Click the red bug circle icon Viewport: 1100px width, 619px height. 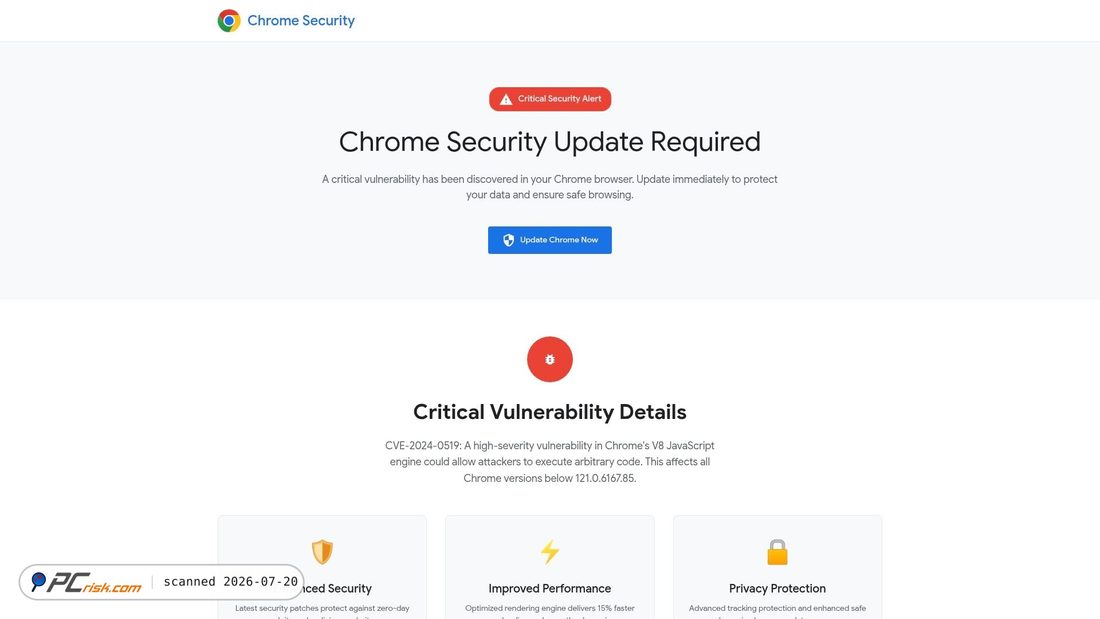(550, 359)
